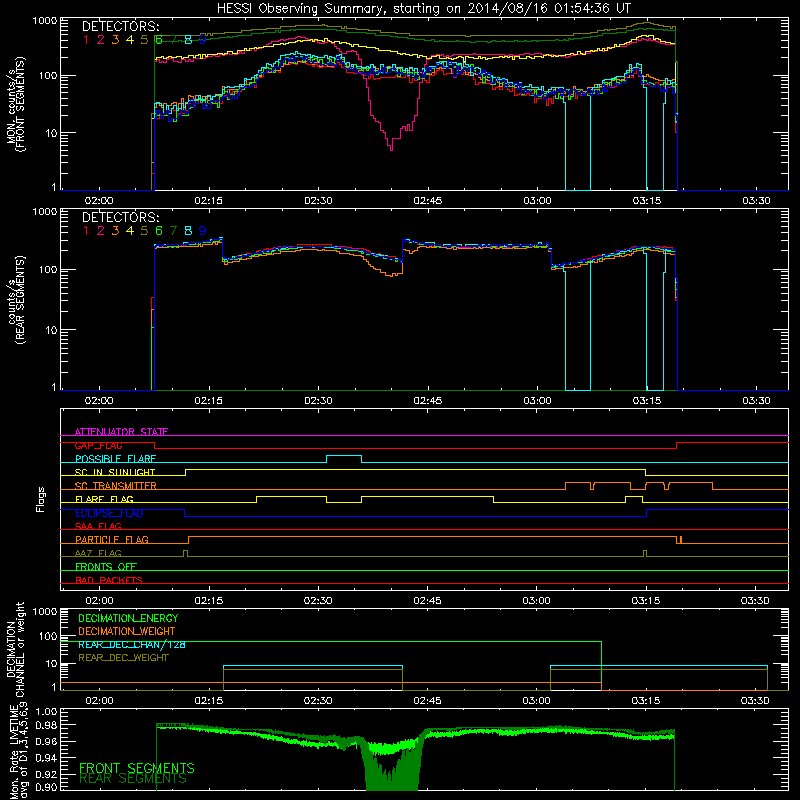Click the MON. counts/s (FRONT SEGMENTS) axis title

click(15, 104)
